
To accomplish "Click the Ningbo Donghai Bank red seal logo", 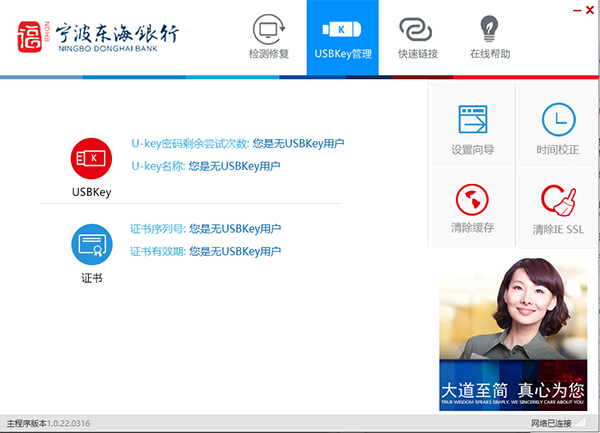I will click(x=29, y=37).
